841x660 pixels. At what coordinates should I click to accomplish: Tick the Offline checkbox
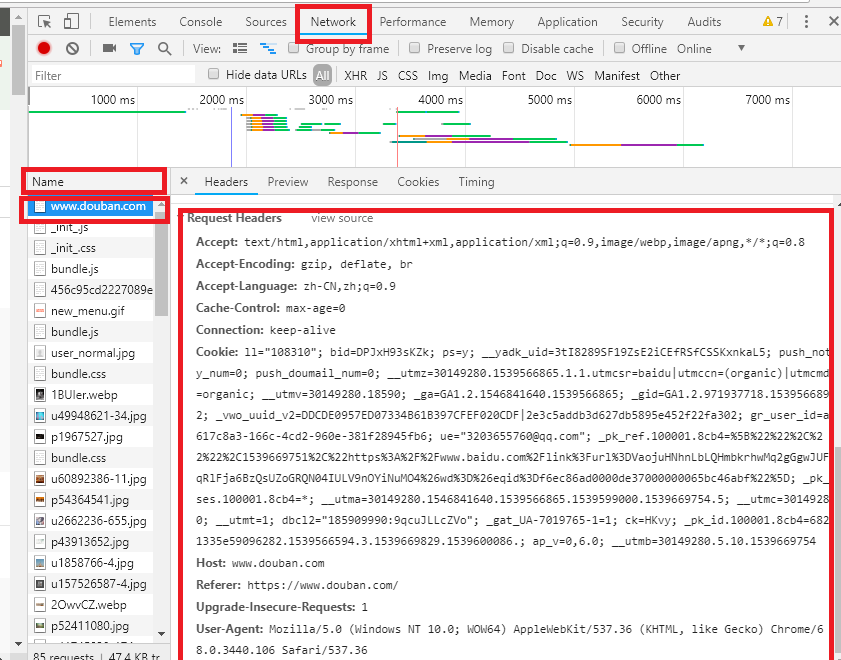[619, 48]
